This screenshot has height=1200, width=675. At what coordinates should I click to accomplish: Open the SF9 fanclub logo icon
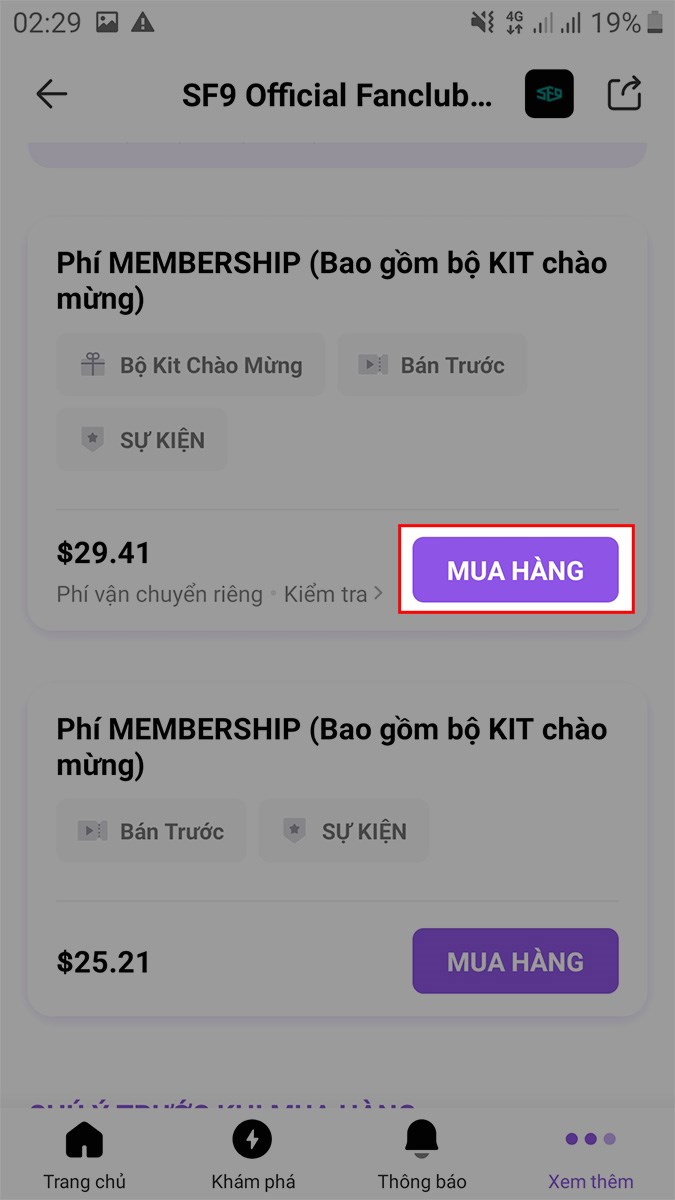coord(548,93)
